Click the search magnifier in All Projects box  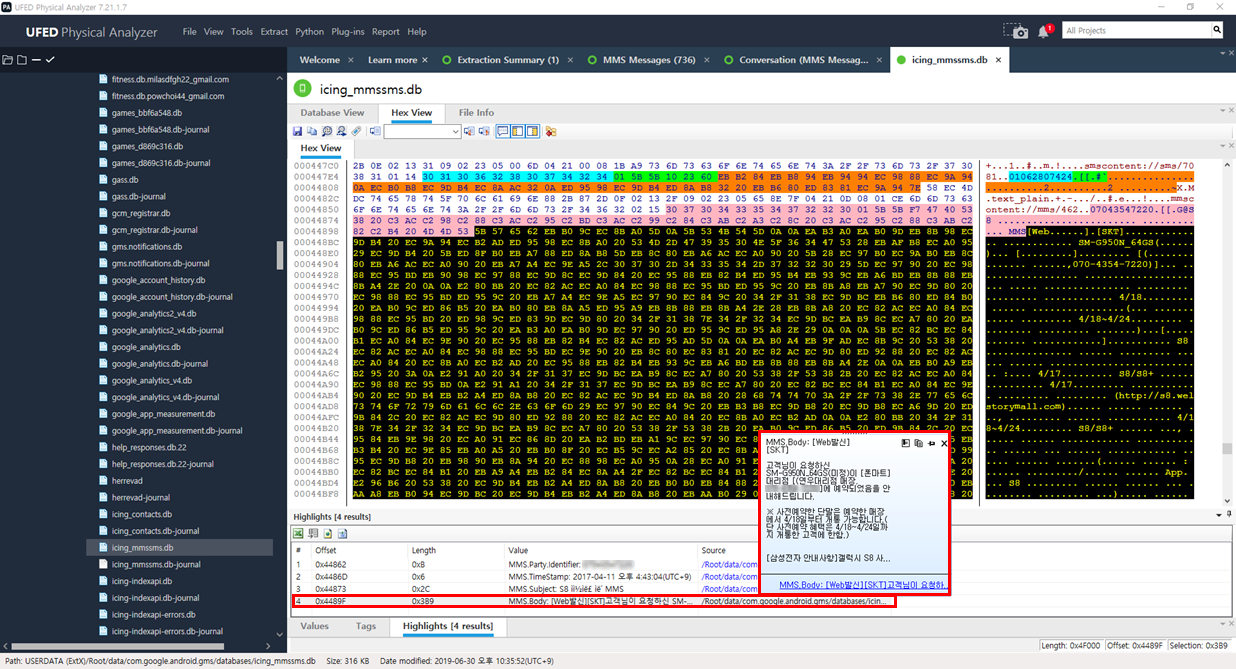[x=1216, y=31]
